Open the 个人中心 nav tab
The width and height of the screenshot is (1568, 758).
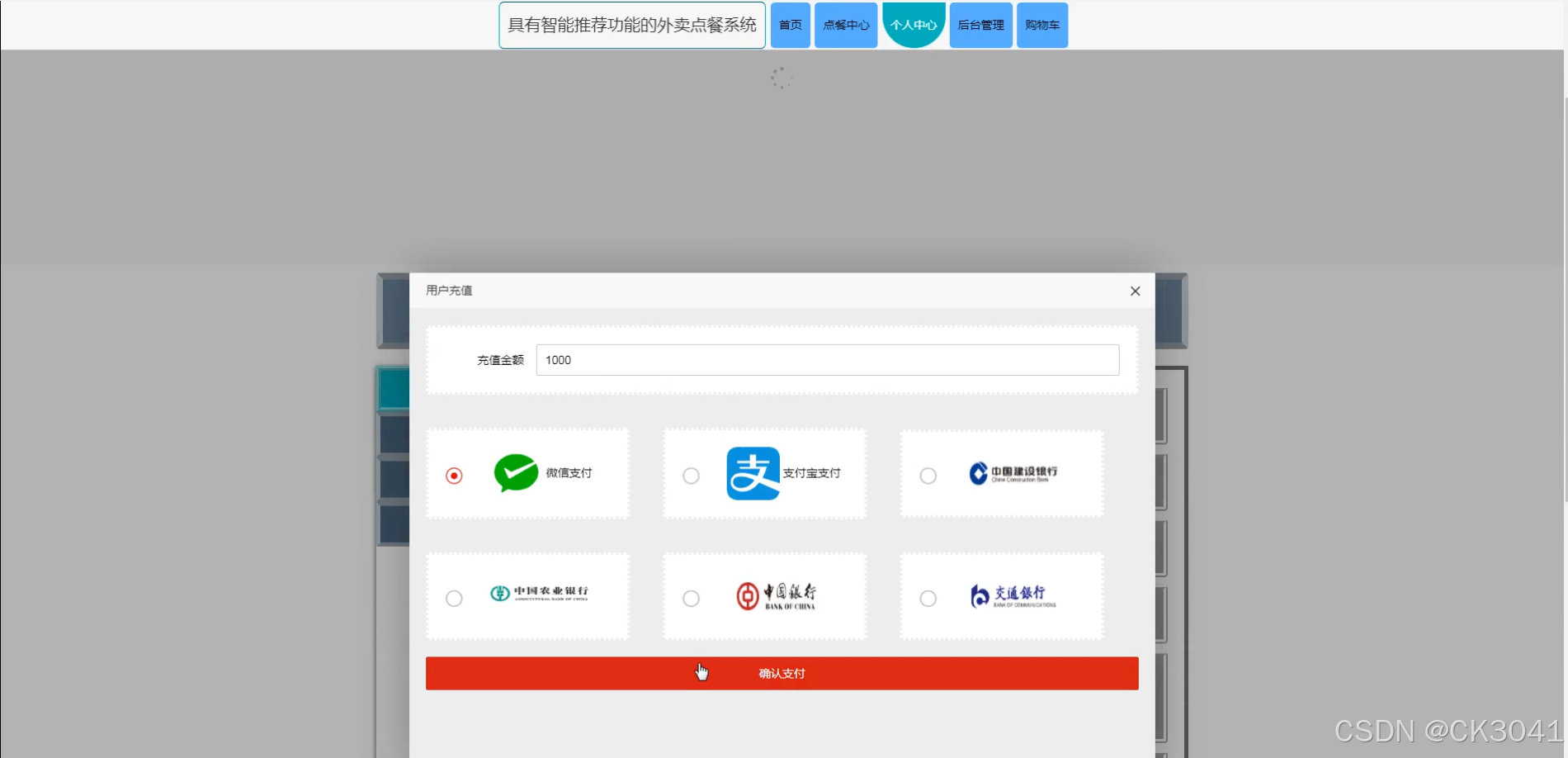point(914,25)
